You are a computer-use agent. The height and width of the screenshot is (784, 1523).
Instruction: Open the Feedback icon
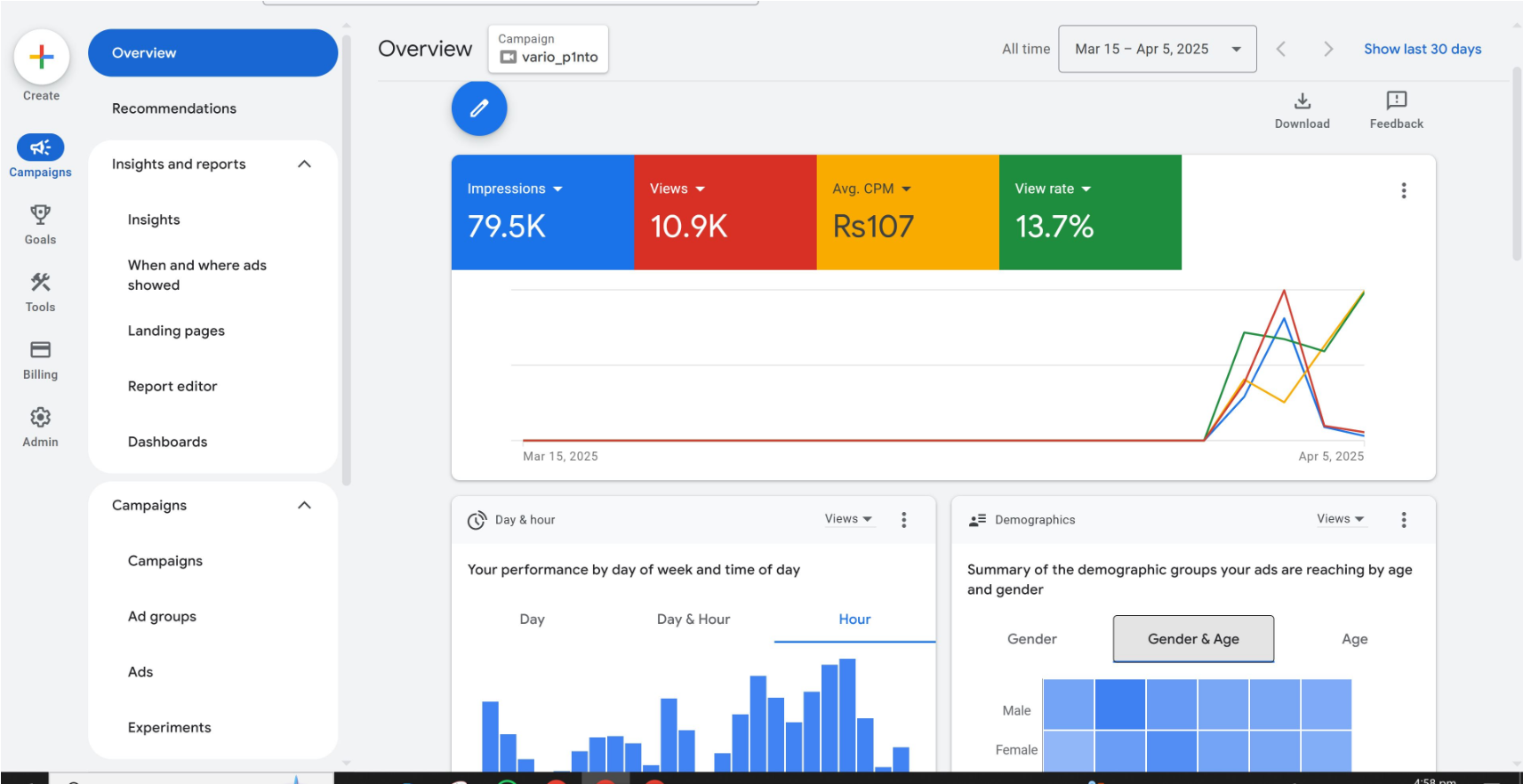[1396, 109]
